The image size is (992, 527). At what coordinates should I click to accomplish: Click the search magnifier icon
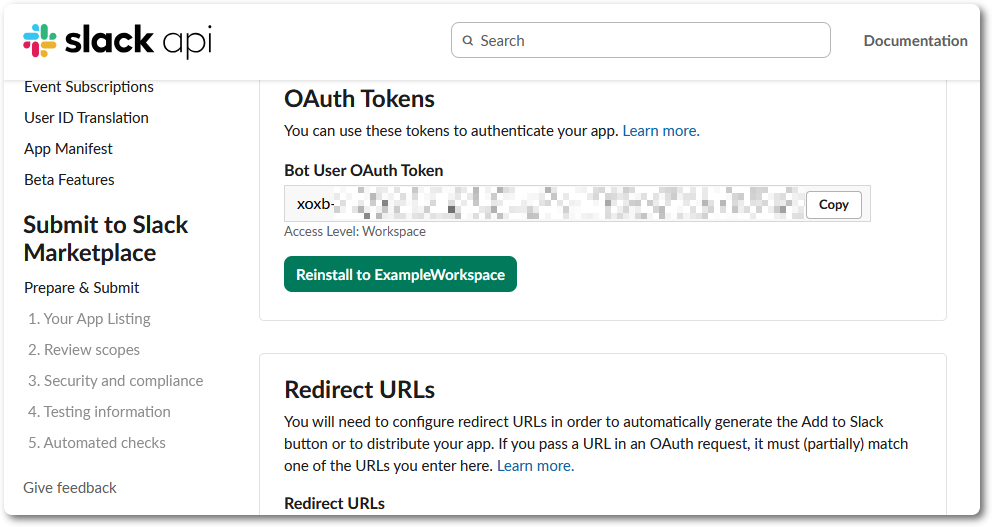468,40
